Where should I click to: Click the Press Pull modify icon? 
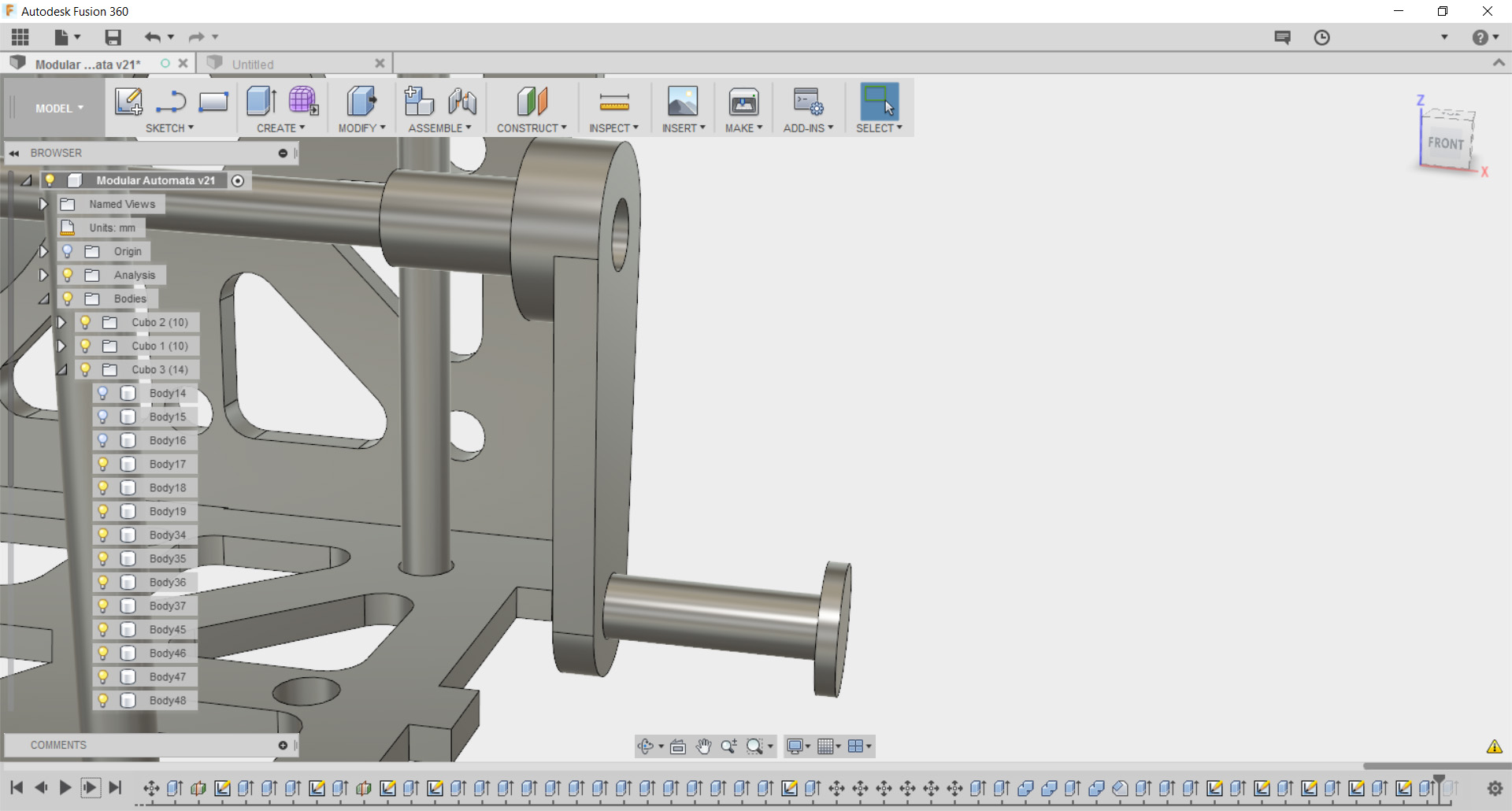(361, 102)
